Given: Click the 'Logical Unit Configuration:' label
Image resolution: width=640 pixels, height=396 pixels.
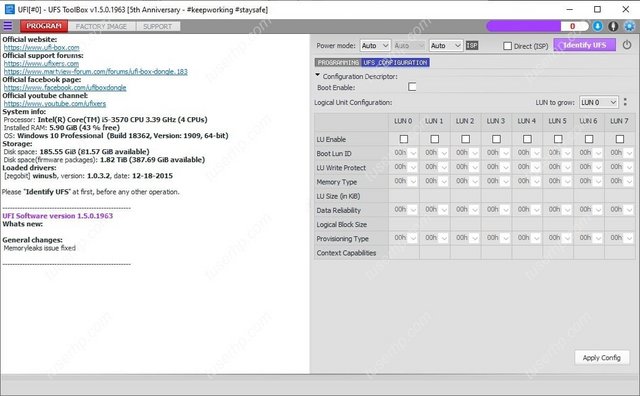Looking at the screenshot, I should 353,102.
